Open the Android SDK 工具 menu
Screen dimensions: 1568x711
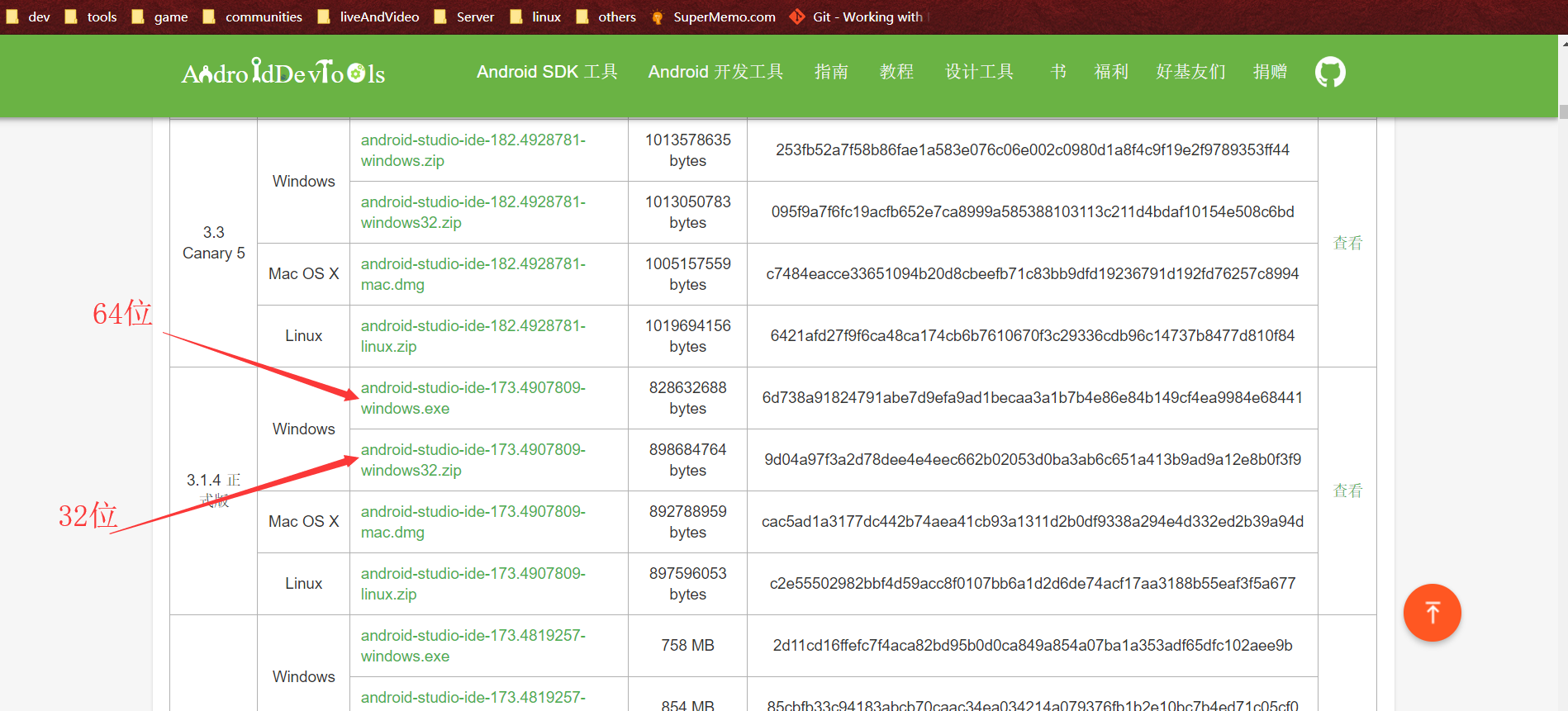[x=547, y=72]
